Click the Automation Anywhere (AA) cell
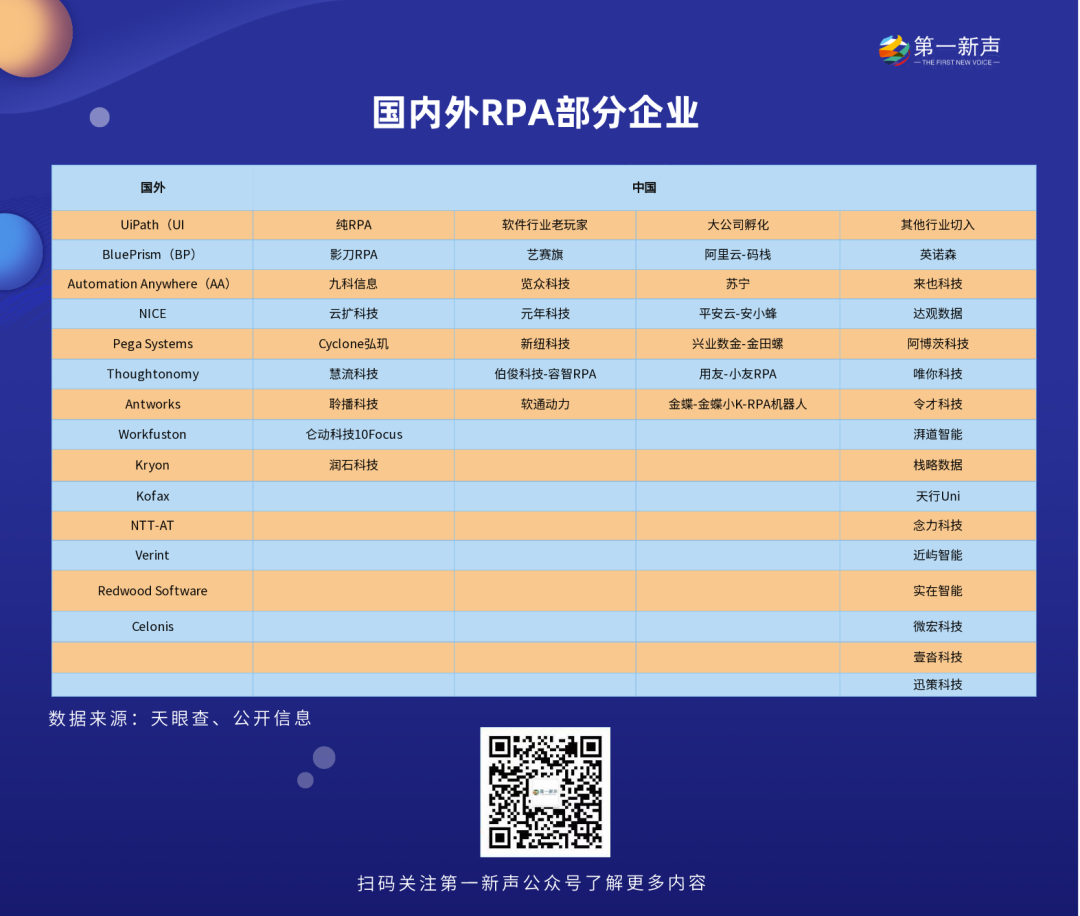The image size is (1080, 916). point(152,284)
